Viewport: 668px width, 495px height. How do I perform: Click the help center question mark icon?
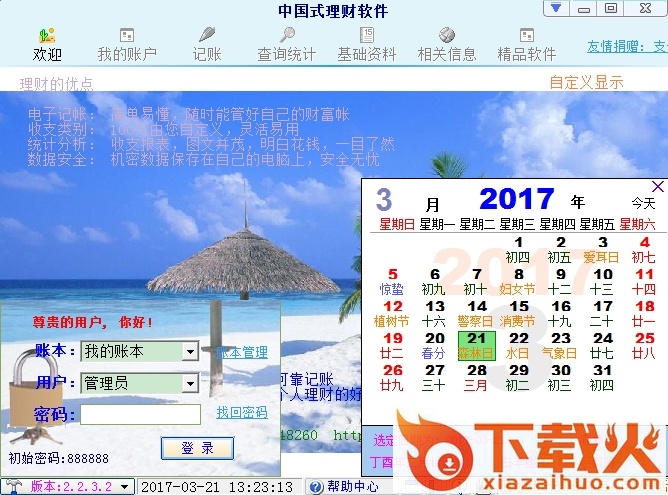(316, 486)
